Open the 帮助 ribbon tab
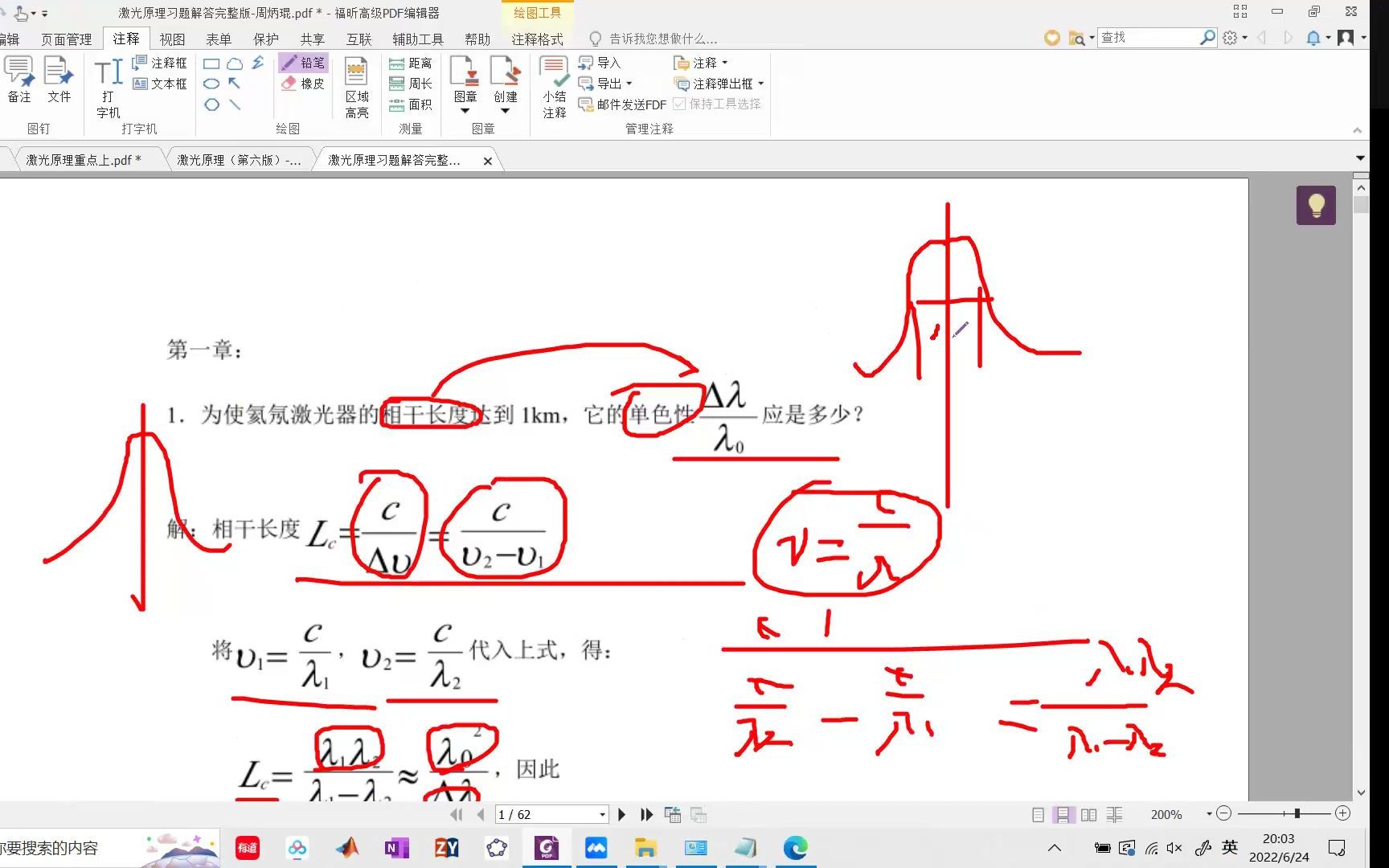1389x868 pixels. (x=477, y=39)
